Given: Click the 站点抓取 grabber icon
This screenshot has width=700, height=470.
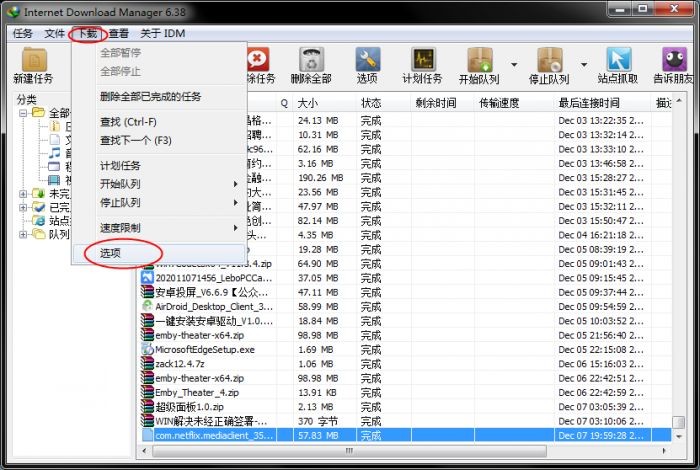Looking at the screenshot, I should point(618,59).
